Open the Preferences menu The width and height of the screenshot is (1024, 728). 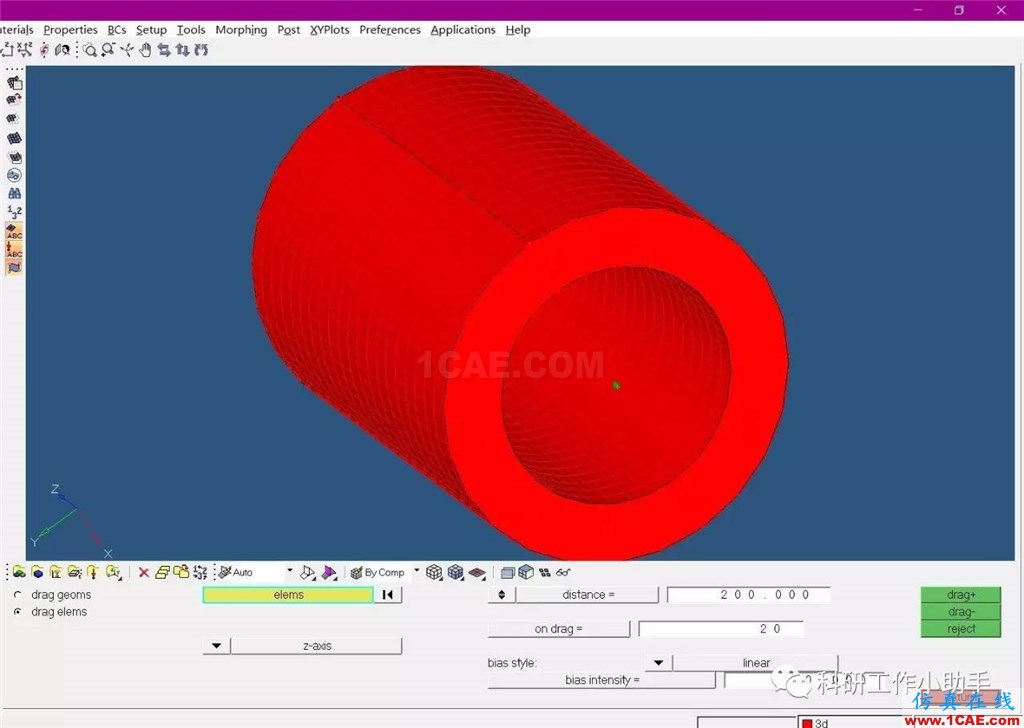(390, 30)
